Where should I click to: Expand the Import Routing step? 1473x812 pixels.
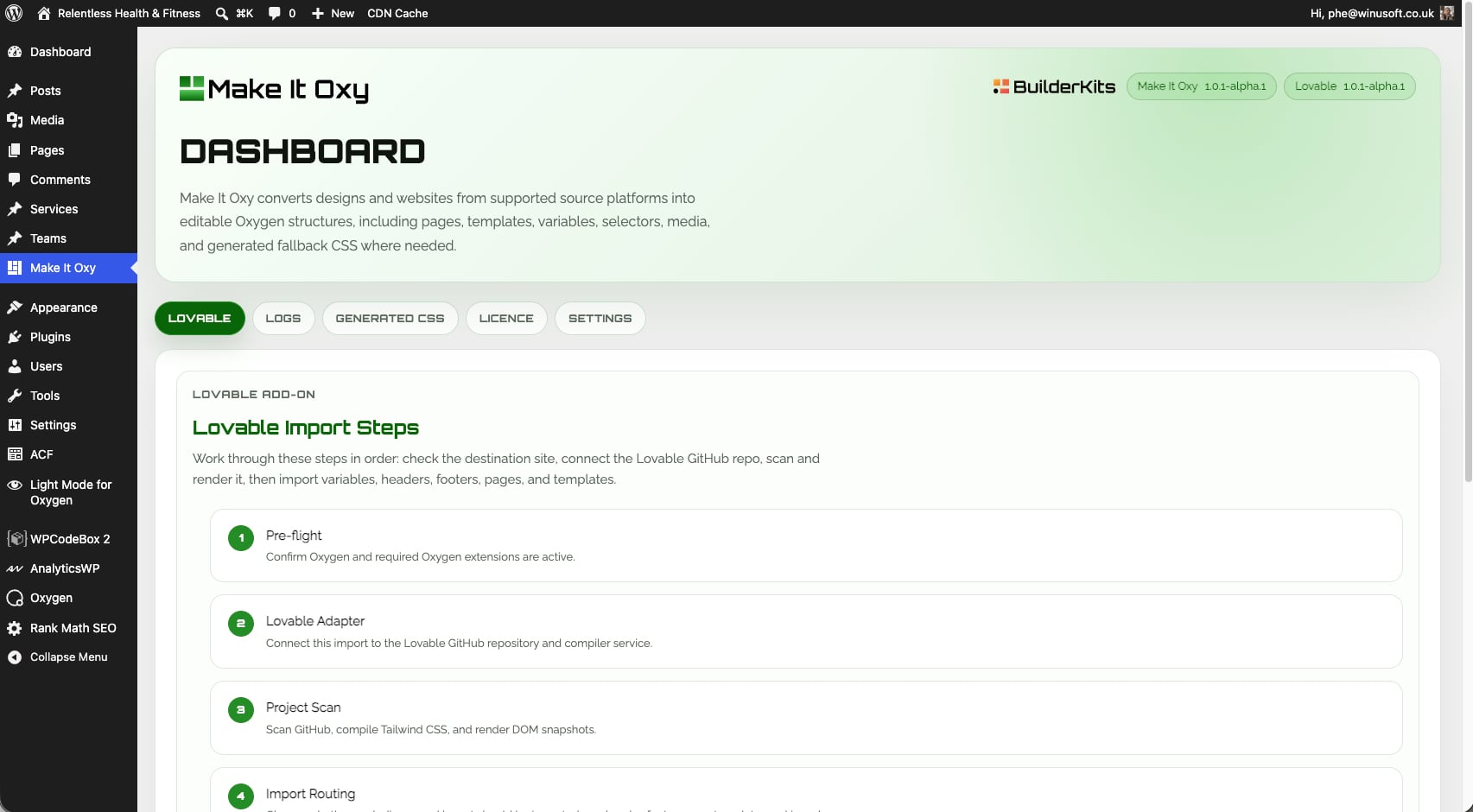(x=806, y=790)
